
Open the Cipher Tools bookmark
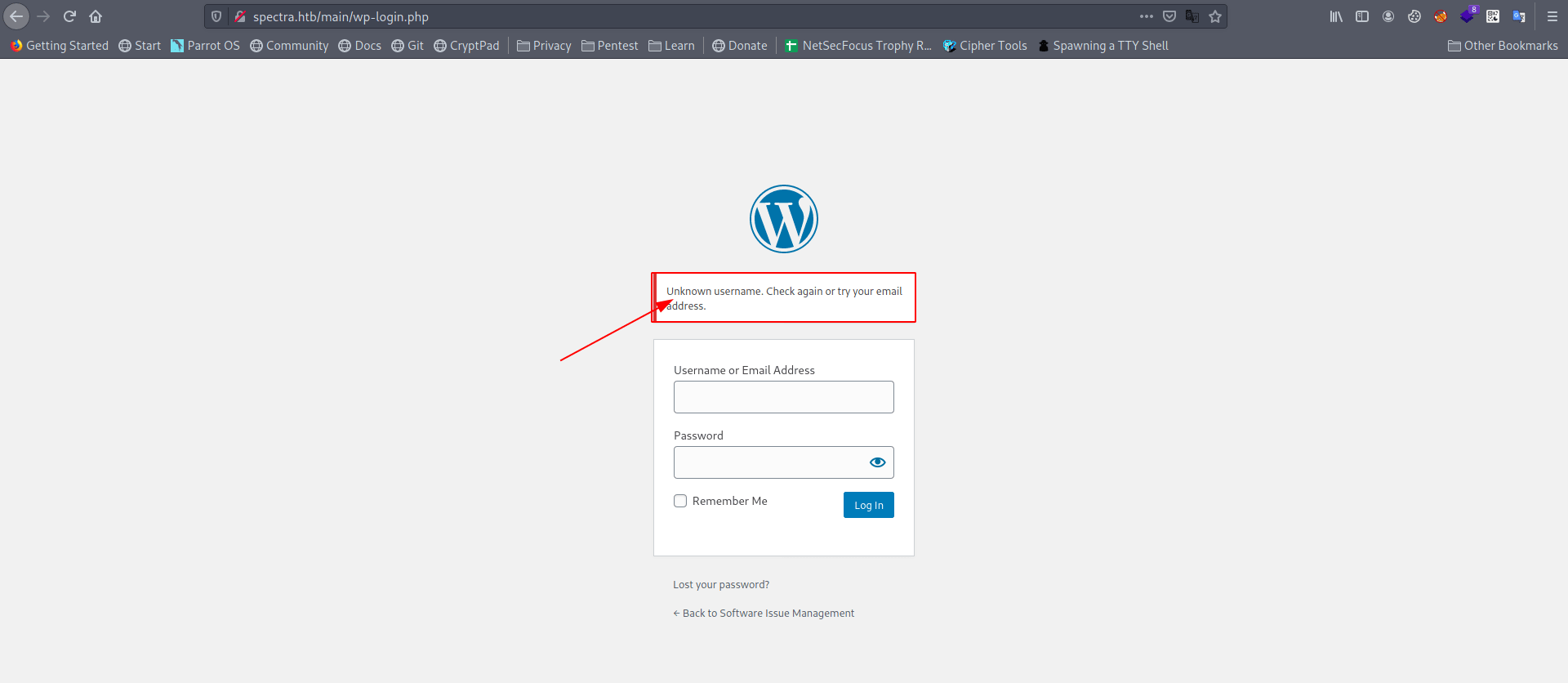(985, 46)
